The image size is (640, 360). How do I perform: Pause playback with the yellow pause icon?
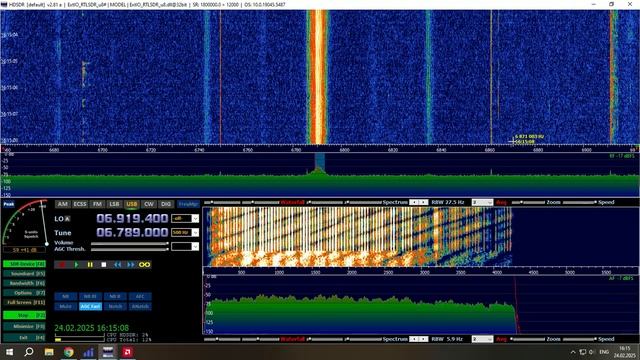(x=90, y=265)
